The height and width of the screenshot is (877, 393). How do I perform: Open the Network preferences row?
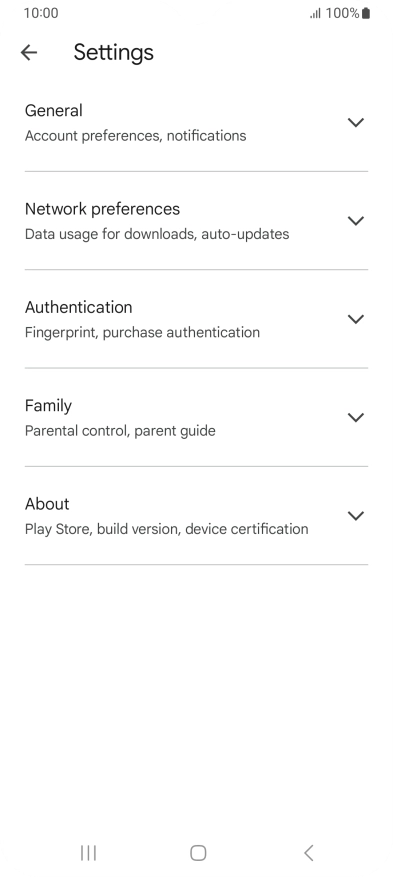click(x=196, y=221)
